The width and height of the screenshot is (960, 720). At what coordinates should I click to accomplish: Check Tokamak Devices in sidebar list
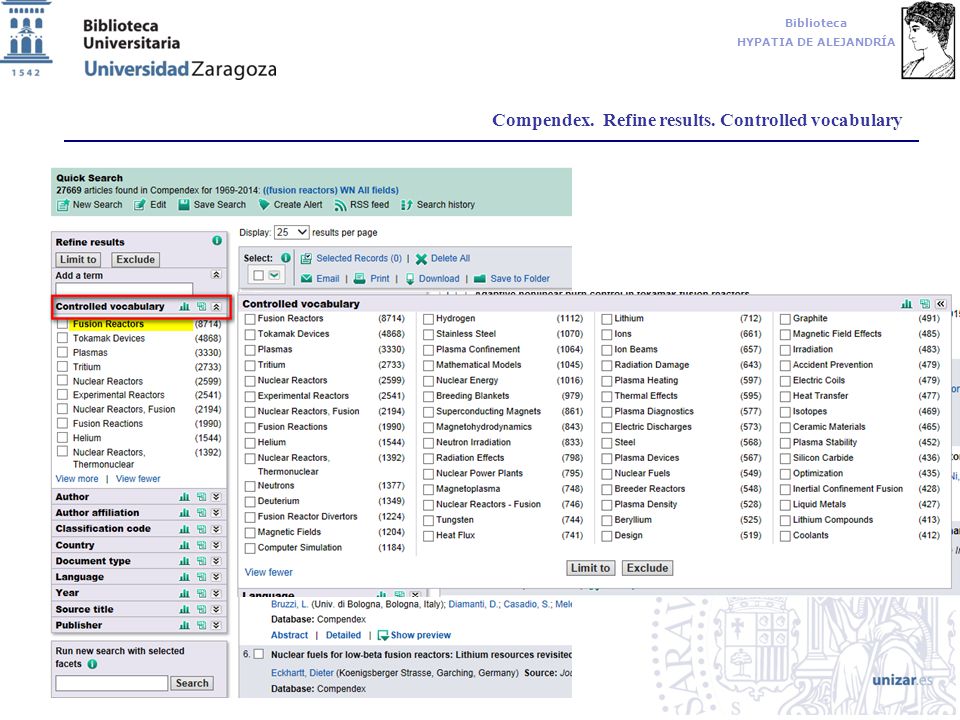[x=62, y=338]
